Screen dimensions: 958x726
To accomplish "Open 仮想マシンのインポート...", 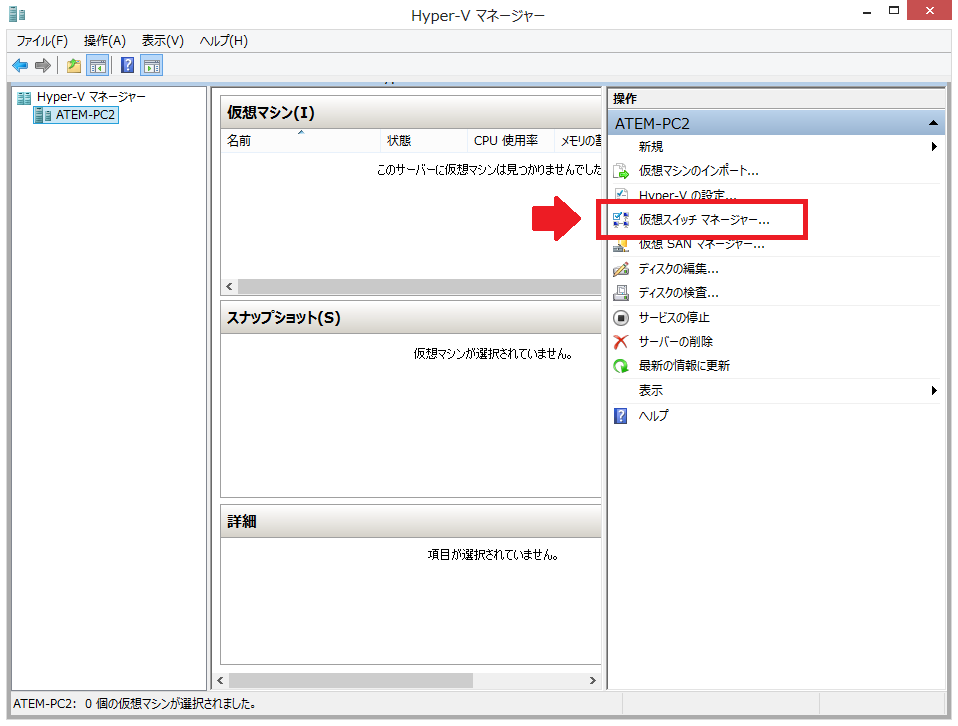I will (x=698, y=171).
